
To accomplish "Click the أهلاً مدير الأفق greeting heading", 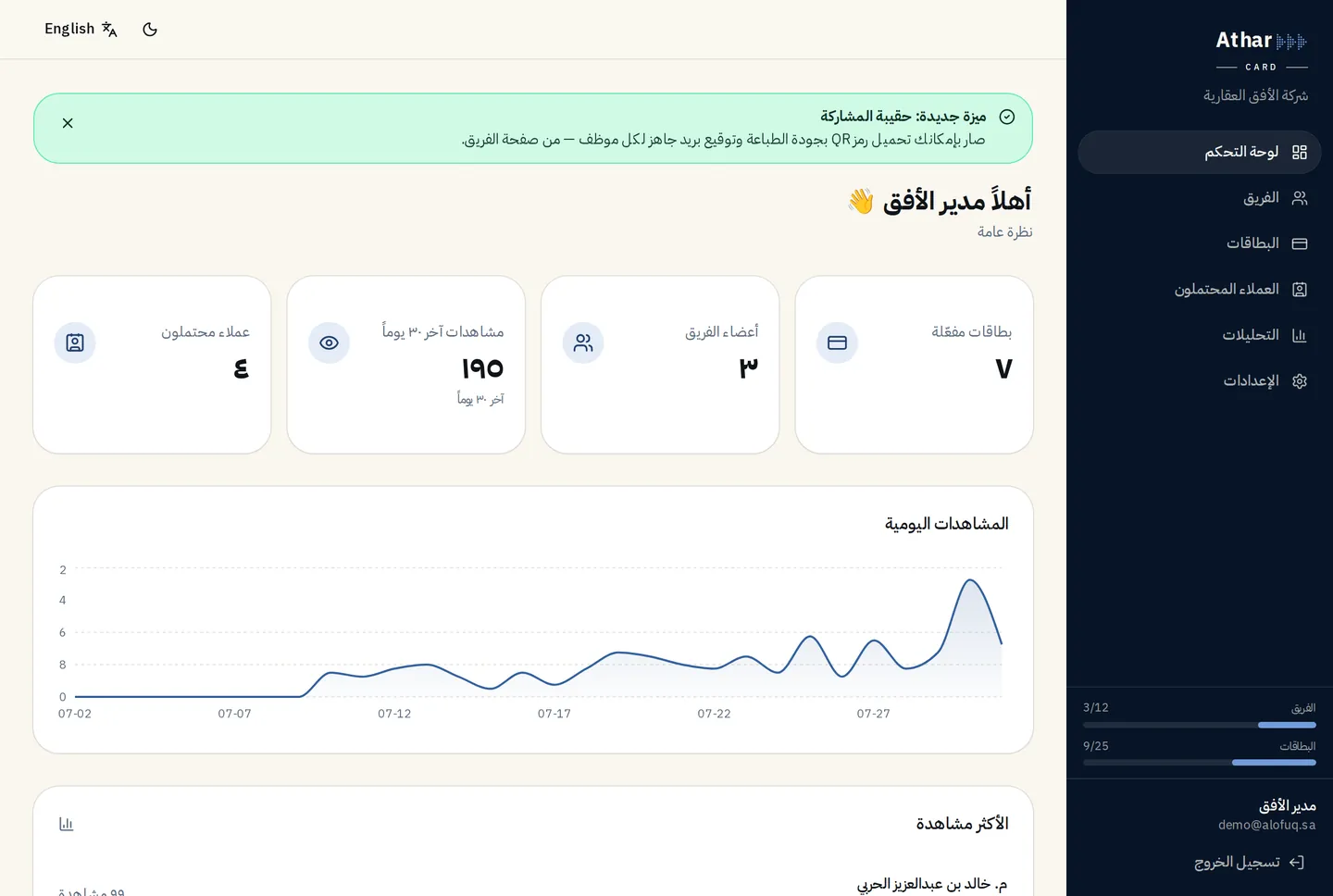I will tap(940, 201).
